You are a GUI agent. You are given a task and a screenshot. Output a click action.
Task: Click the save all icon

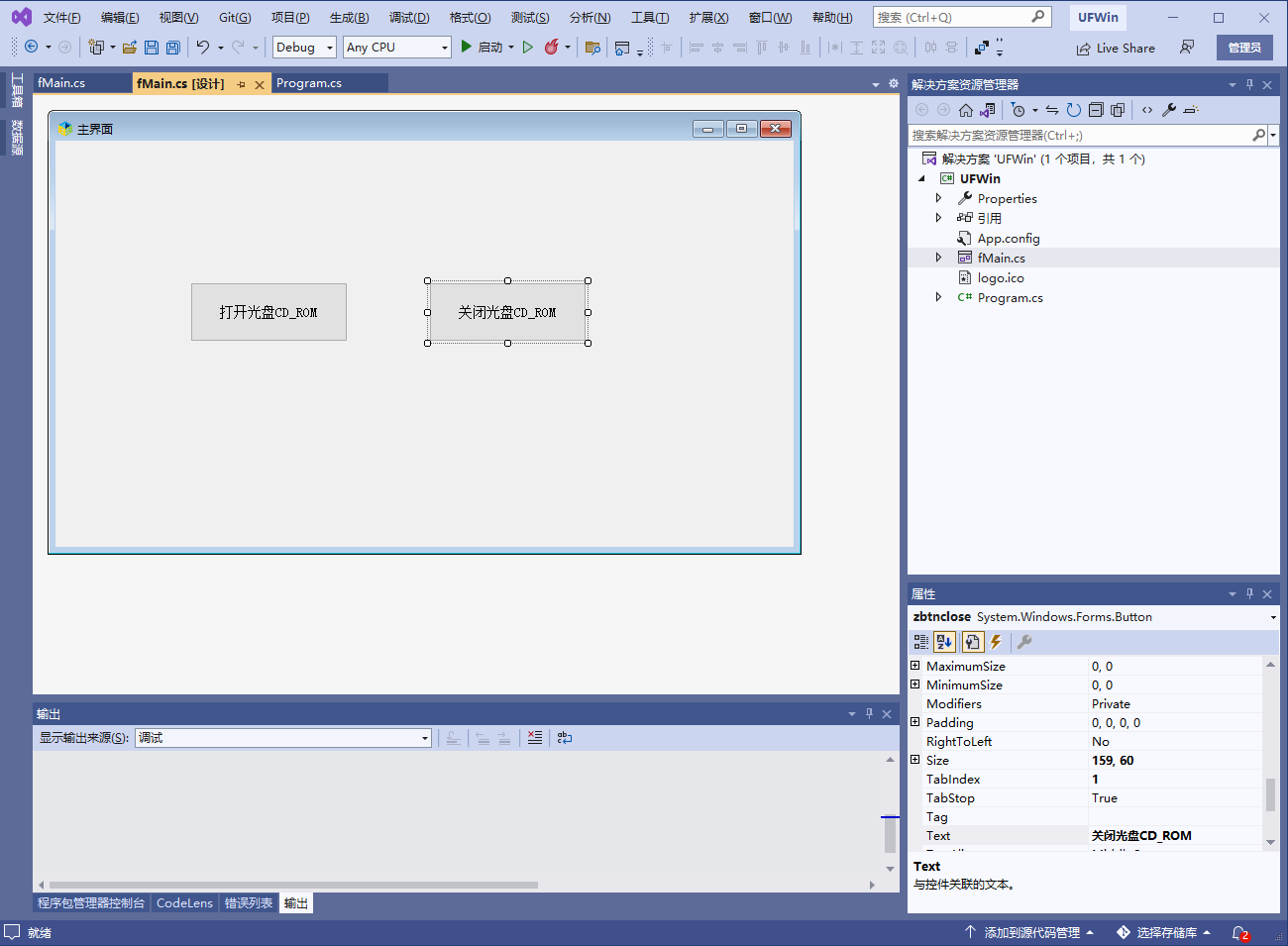(x=172, y=47)
